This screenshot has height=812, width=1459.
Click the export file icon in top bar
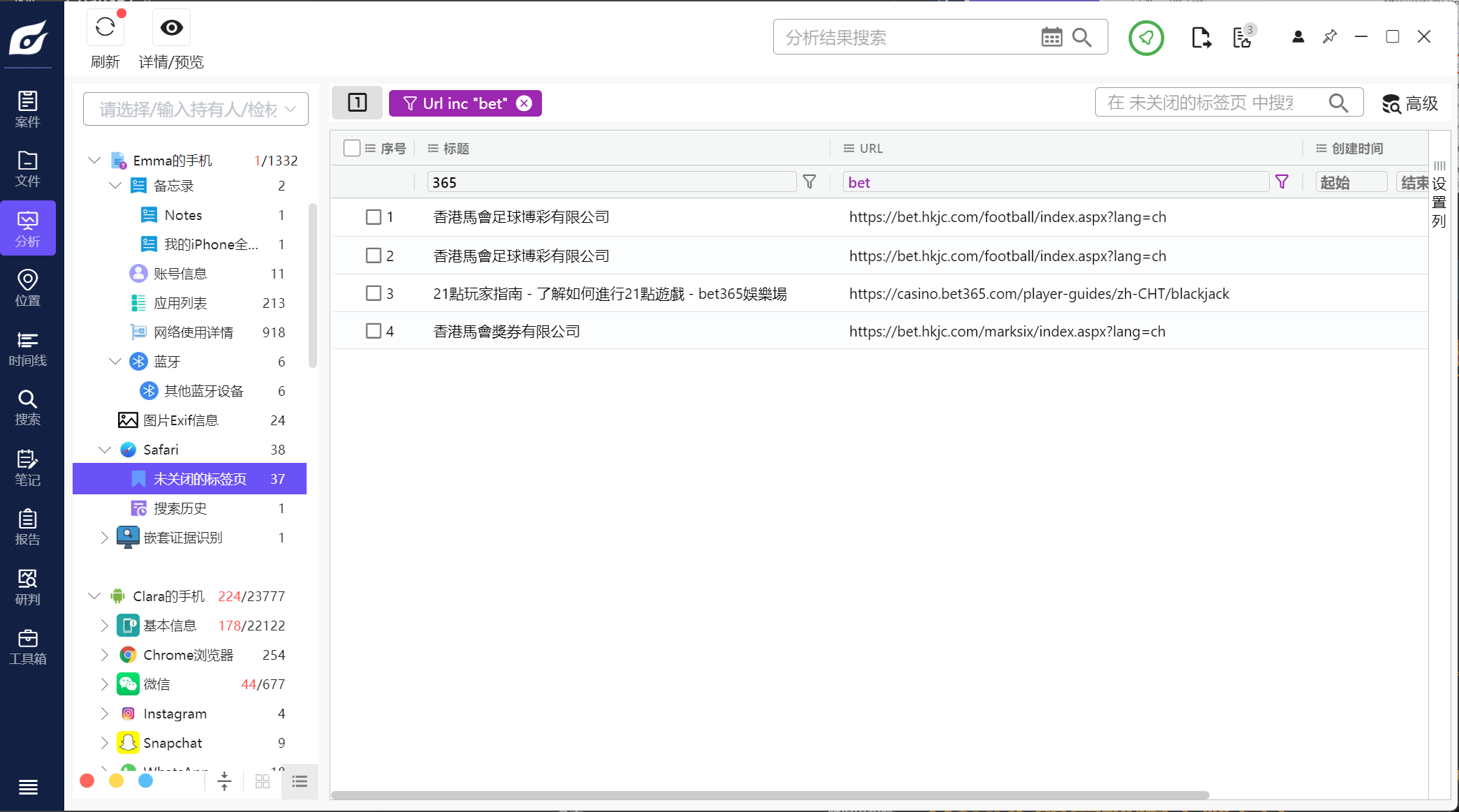pyautogui.click(x=1201, y=38)
